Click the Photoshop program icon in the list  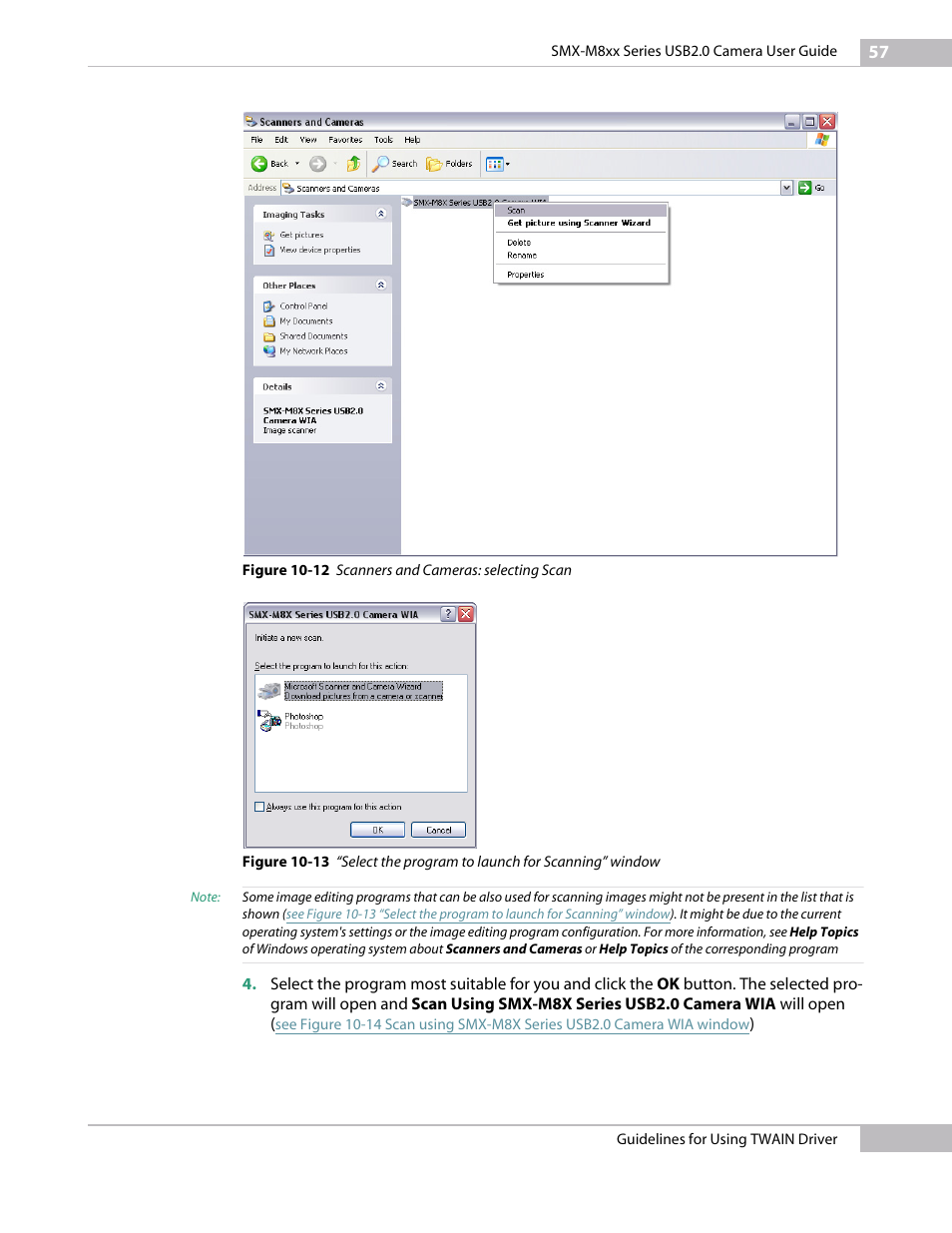click(x=269, y=721)
